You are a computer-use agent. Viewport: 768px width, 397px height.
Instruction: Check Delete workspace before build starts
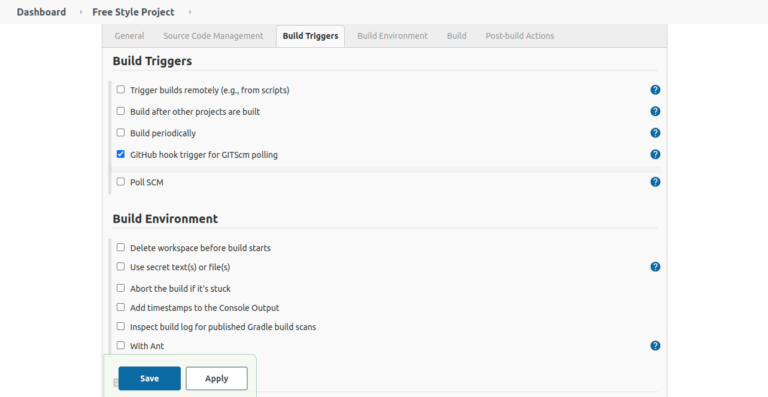click(120, 247)
